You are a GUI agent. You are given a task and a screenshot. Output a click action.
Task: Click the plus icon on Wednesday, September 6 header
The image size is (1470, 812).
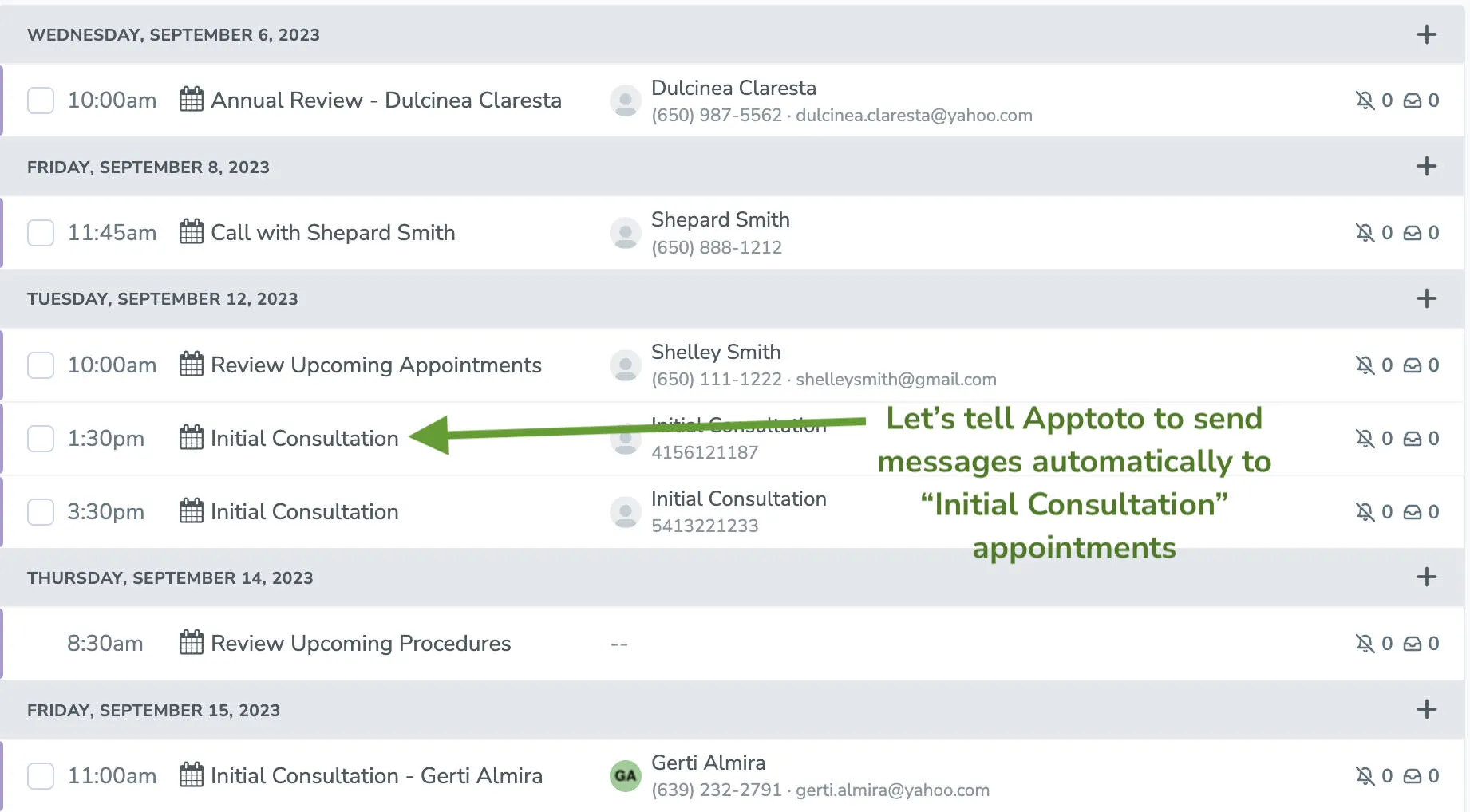pos(1425,34)
